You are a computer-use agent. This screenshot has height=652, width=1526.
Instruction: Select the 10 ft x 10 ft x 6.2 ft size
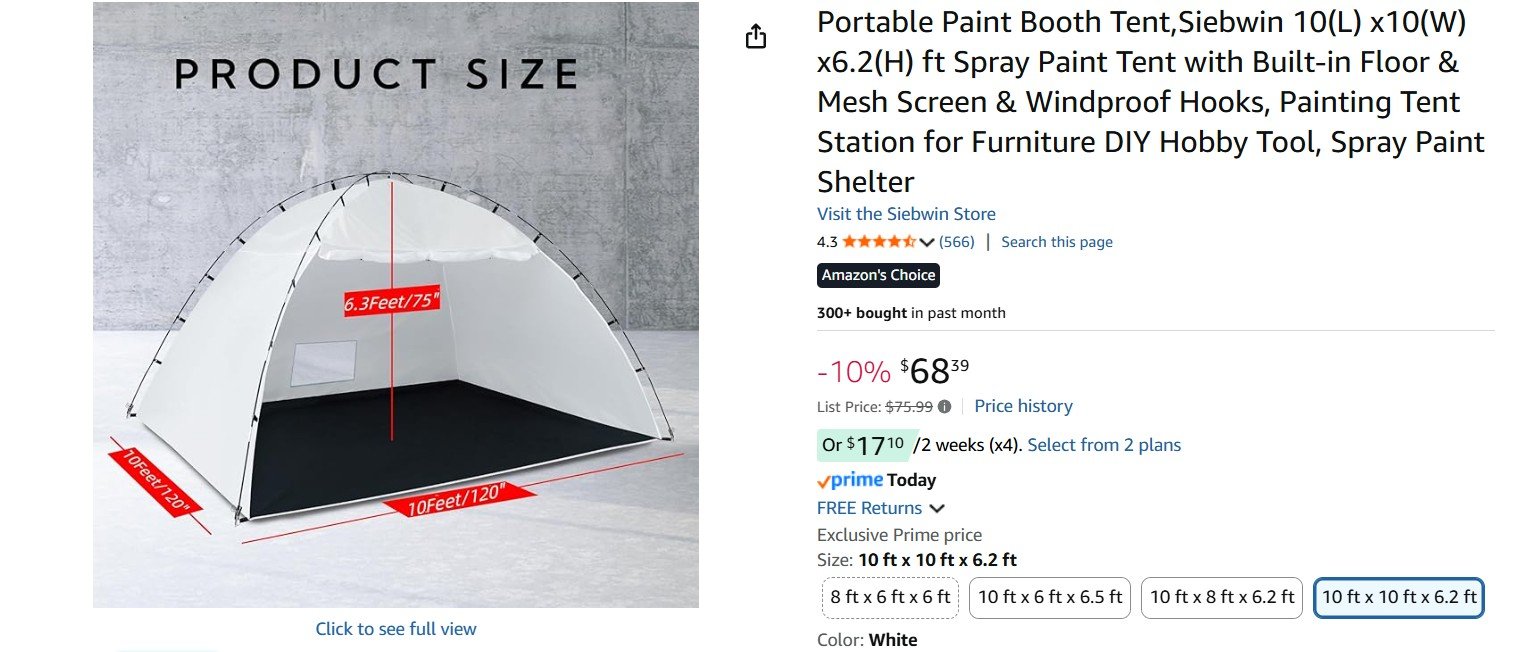(x=1398, y=598)
